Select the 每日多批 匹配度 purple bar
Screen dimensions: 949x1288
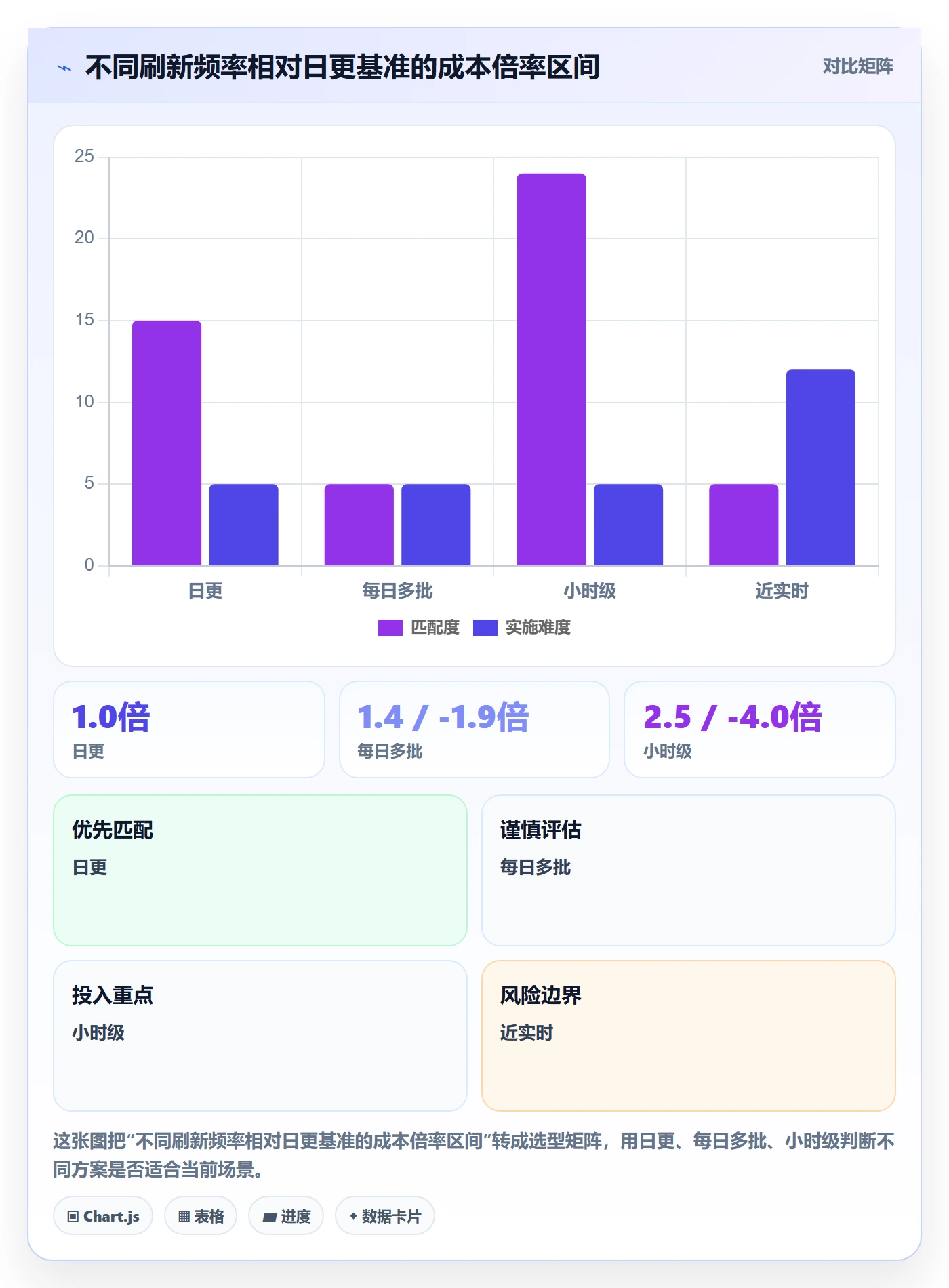(359, 525)
